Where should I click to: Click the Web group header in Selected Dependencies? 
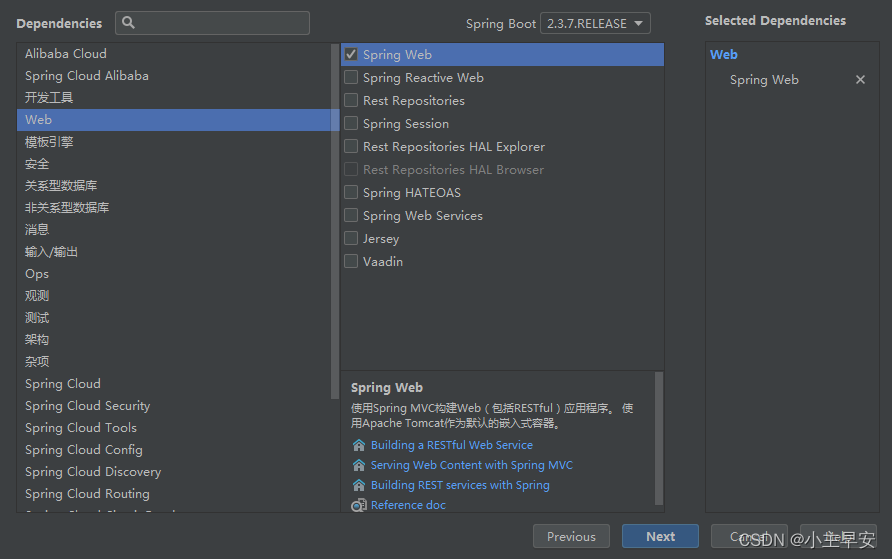(x=724, y=55)
